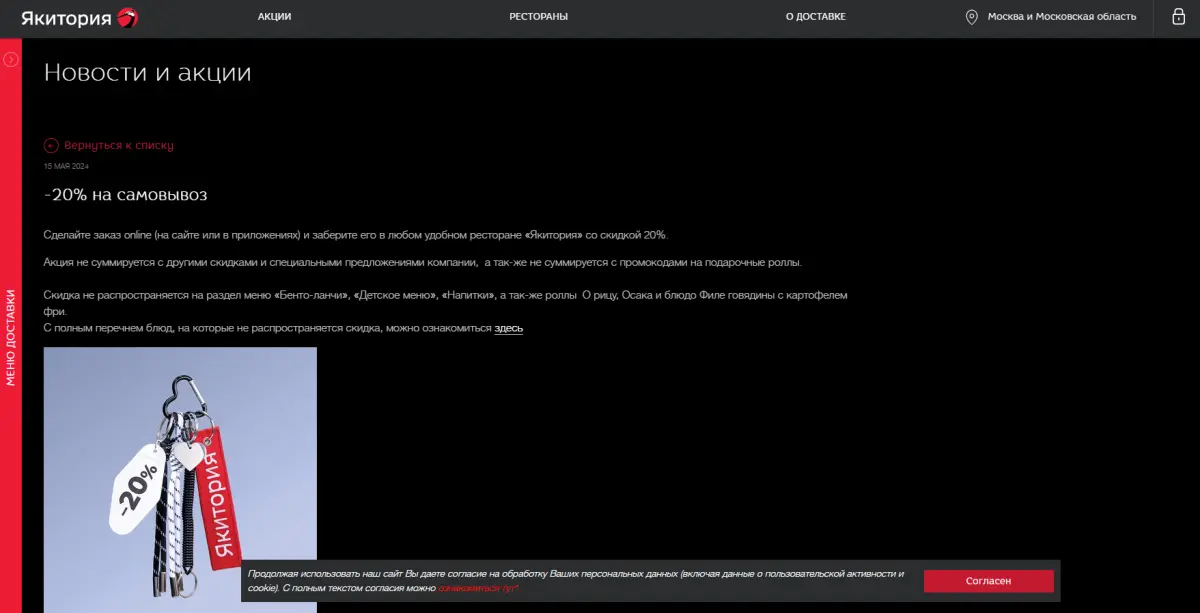The image size is (1200, 613).
Task: Select region Москва и Московская область
Action: pos(1062,17)
